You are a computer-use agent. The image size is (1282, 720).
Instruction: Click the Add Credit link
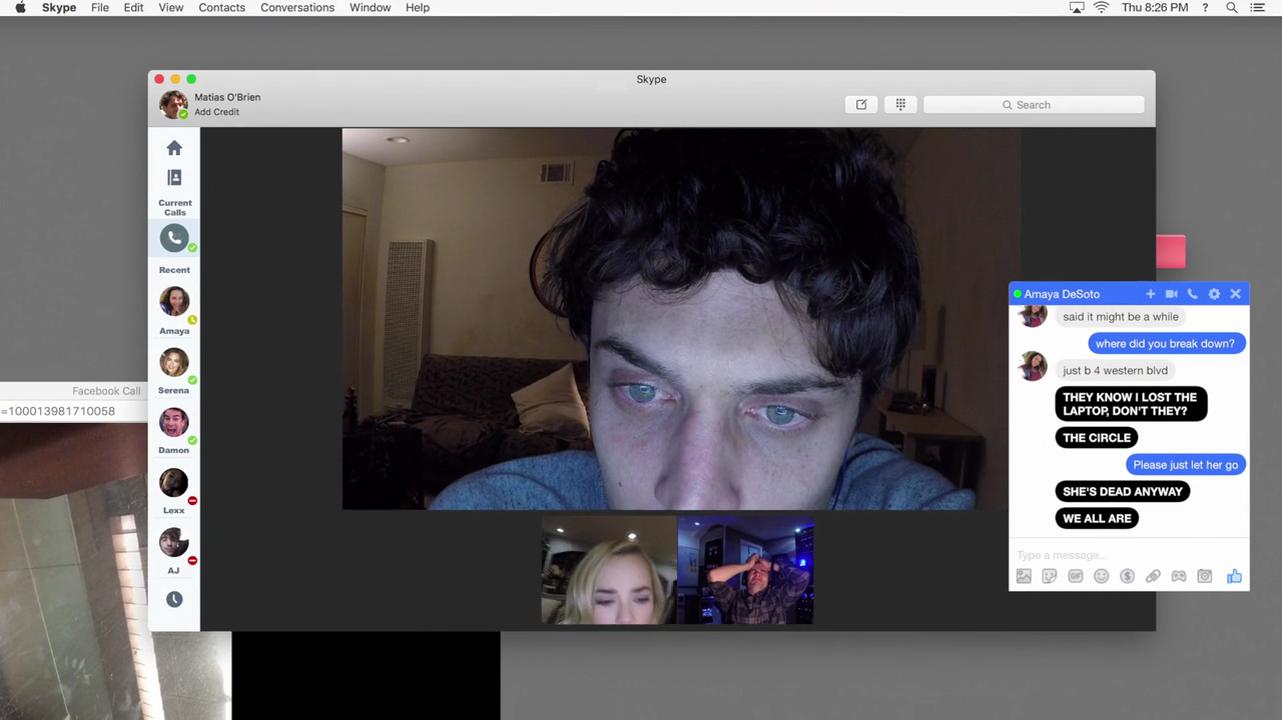point(216,112)
